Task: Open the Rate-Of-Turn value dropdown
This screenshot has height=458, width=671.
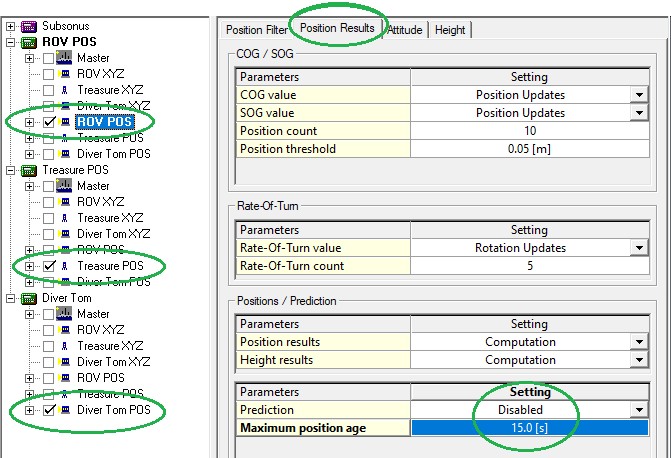Action: pos(639,248)
